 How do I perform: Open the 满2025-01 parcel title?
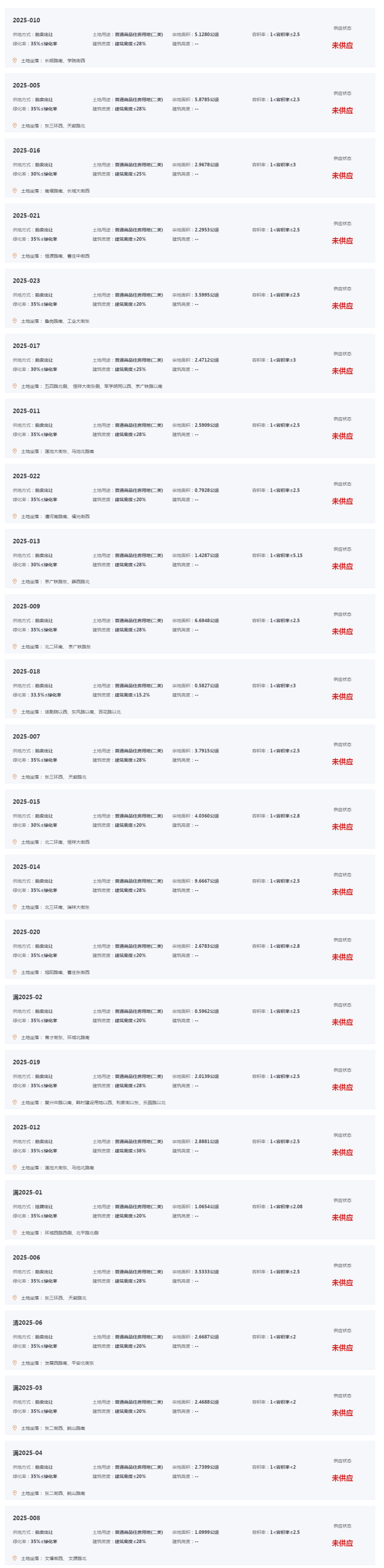pyautogui.click(x=28, y=1193)
